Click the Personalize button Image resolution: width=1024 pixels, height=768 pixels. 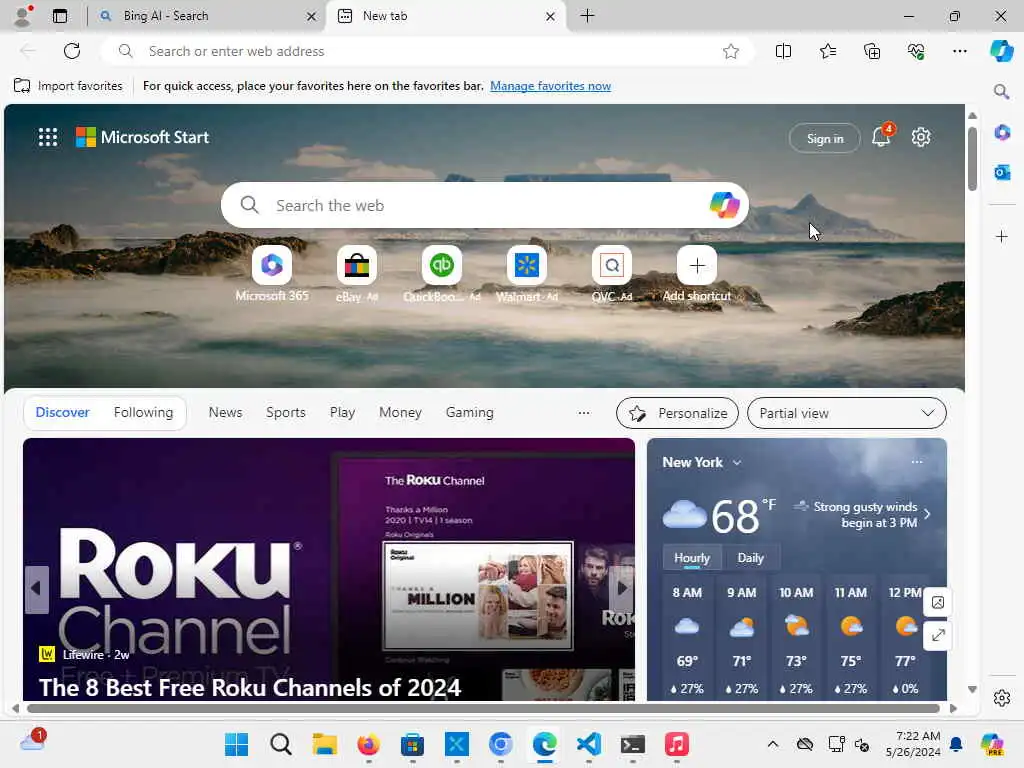677,413
